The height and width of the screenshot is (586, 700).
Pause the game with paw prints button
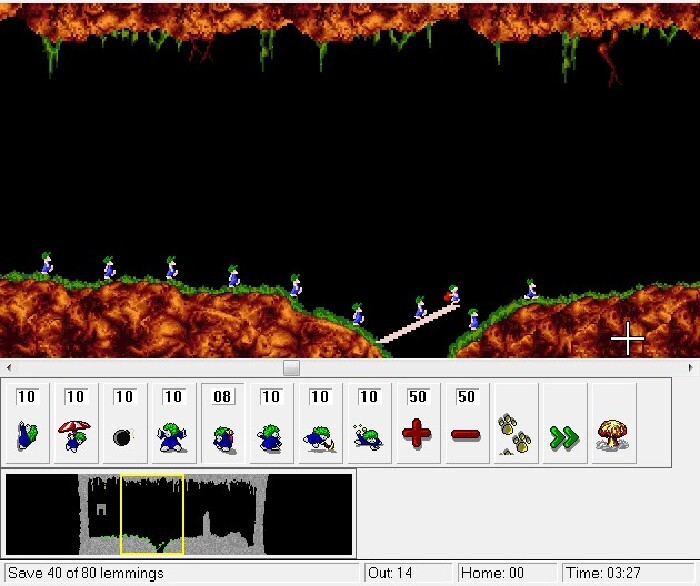pyautogui.click(x=515, y=424)
